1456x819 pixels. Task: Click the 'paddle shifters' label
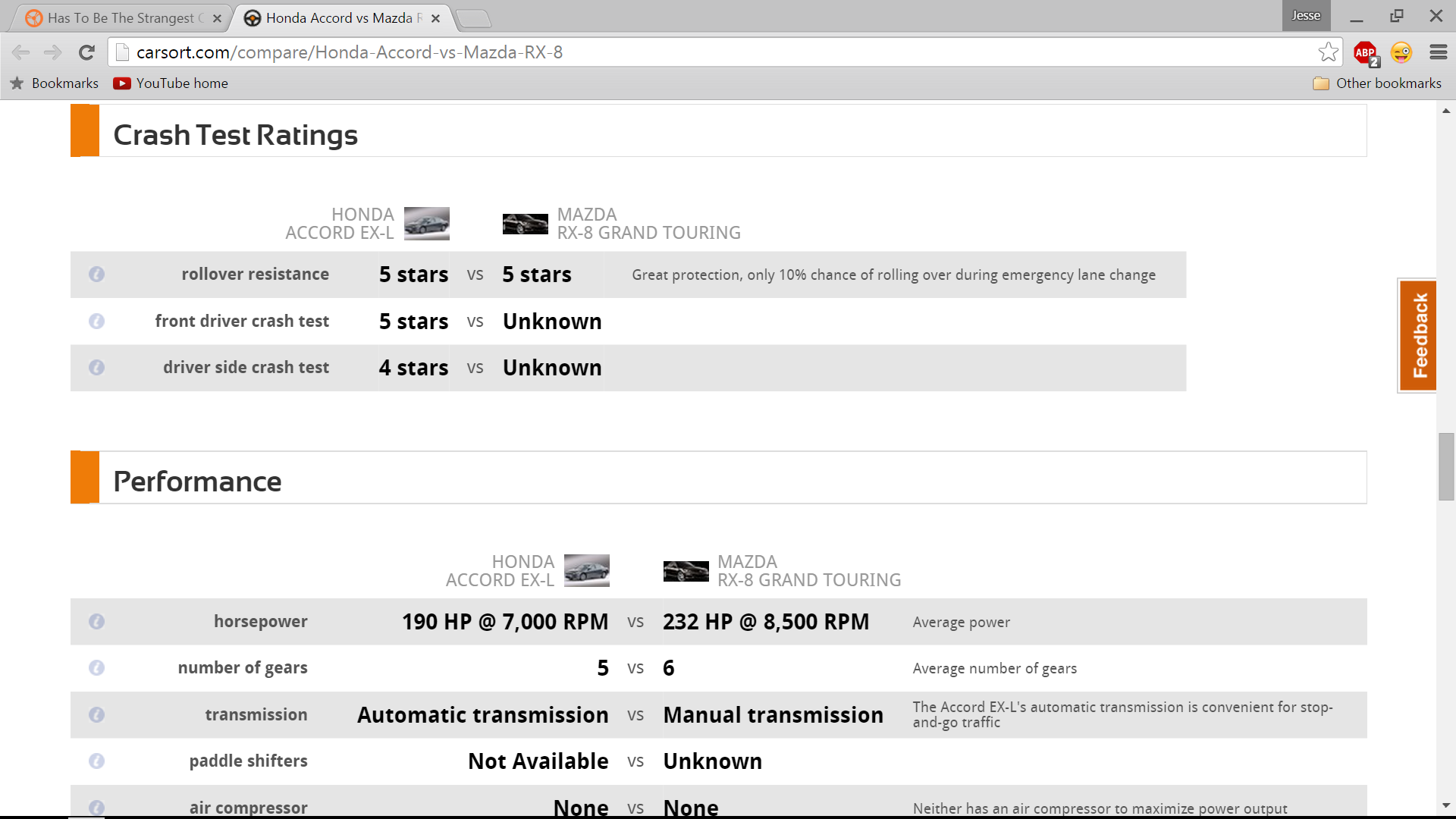[248, 761]
